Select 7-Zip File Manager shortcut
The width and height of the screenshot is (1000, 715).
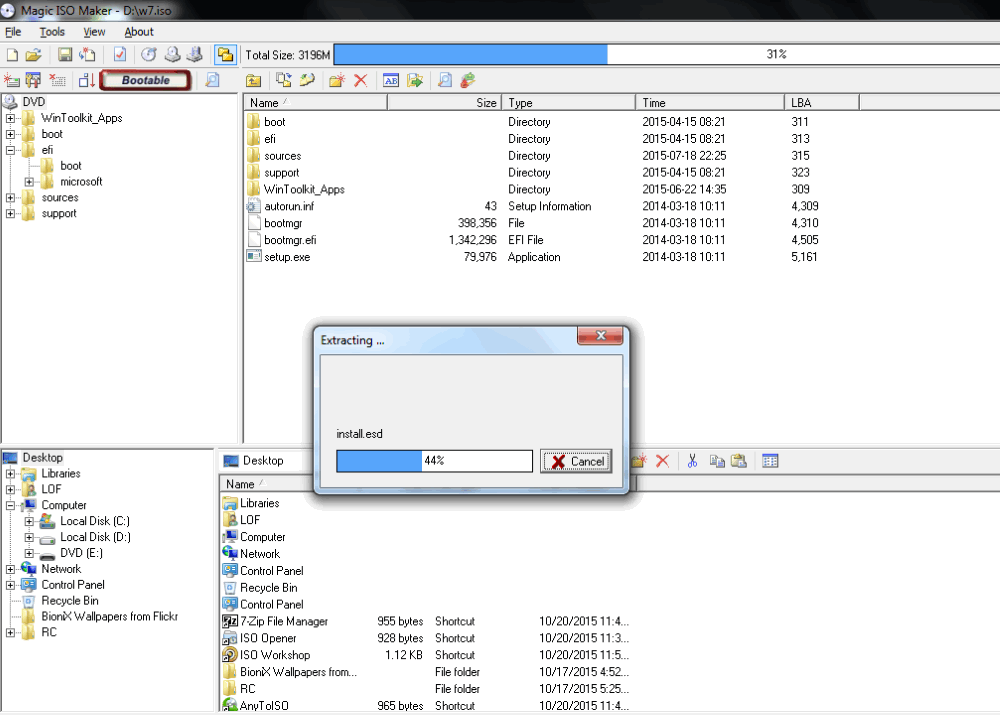tap(284, 621)
